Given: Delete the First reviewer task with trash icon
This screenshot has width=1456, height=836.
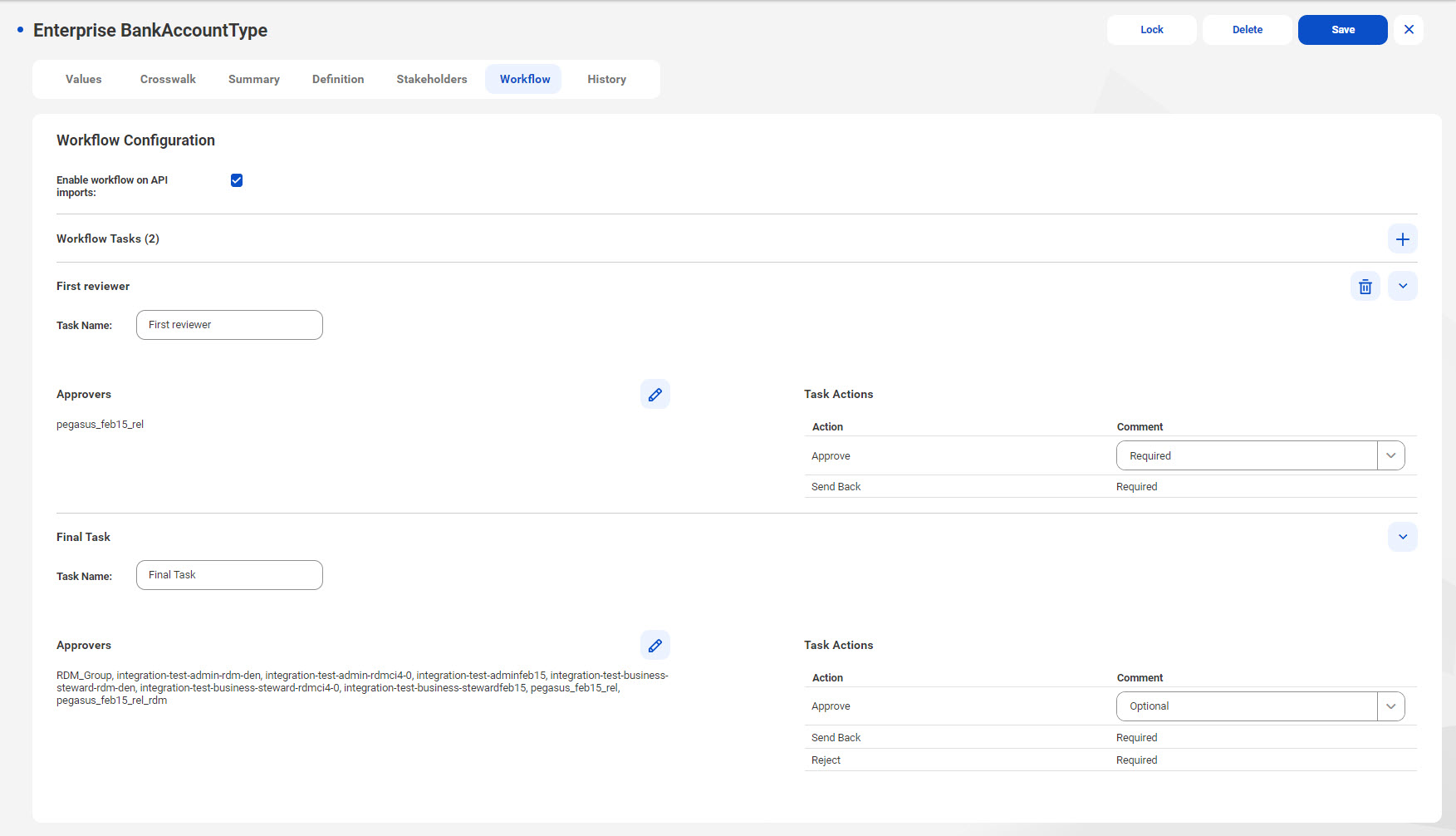Looking at the screenshot, I should tap(1365, 287).
